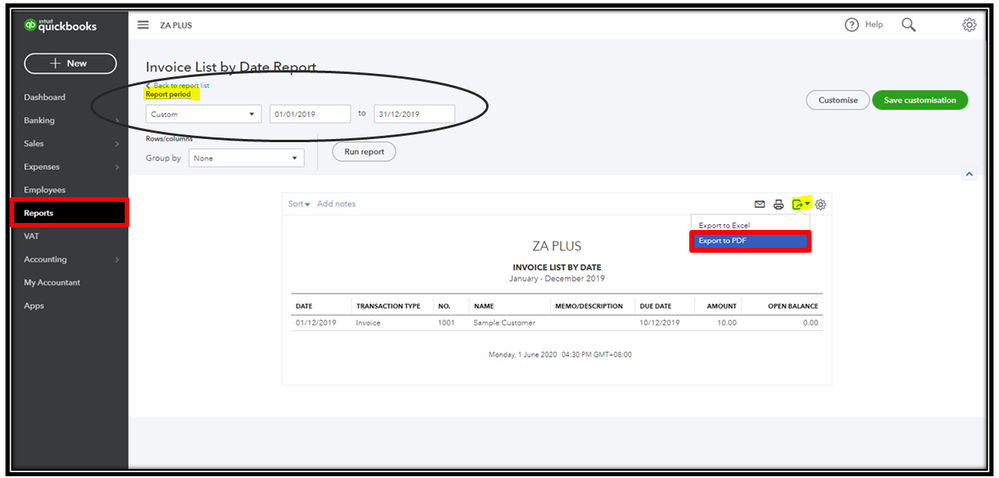
Task: Open the top-right settings gear
Action: pyautogui.click(x=969, y=25)
